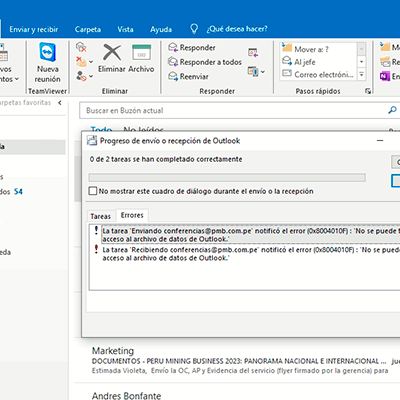400x400 pixels.
Task: Click the Archivo archive icon
Action: [141, 52]
